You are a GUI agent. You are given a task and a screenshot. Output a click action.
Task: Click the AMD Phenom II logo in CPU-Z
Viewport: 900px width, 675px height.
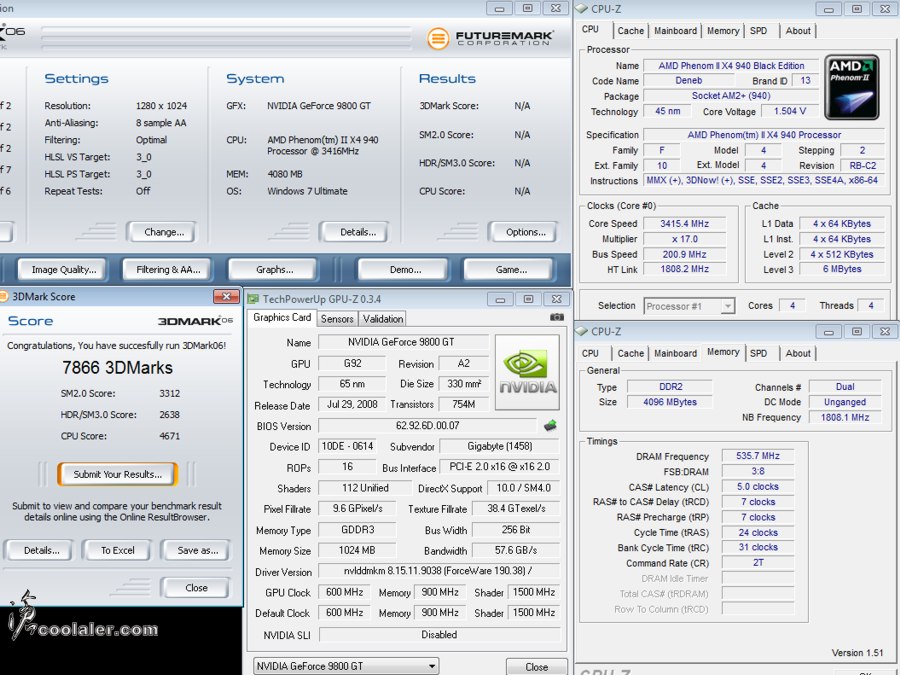click(851, 87)
